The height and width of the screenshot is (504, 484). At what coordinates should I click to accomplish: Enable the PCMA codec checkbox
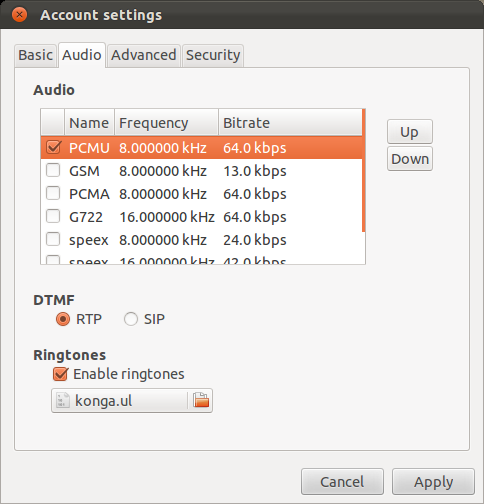[53, 193]
